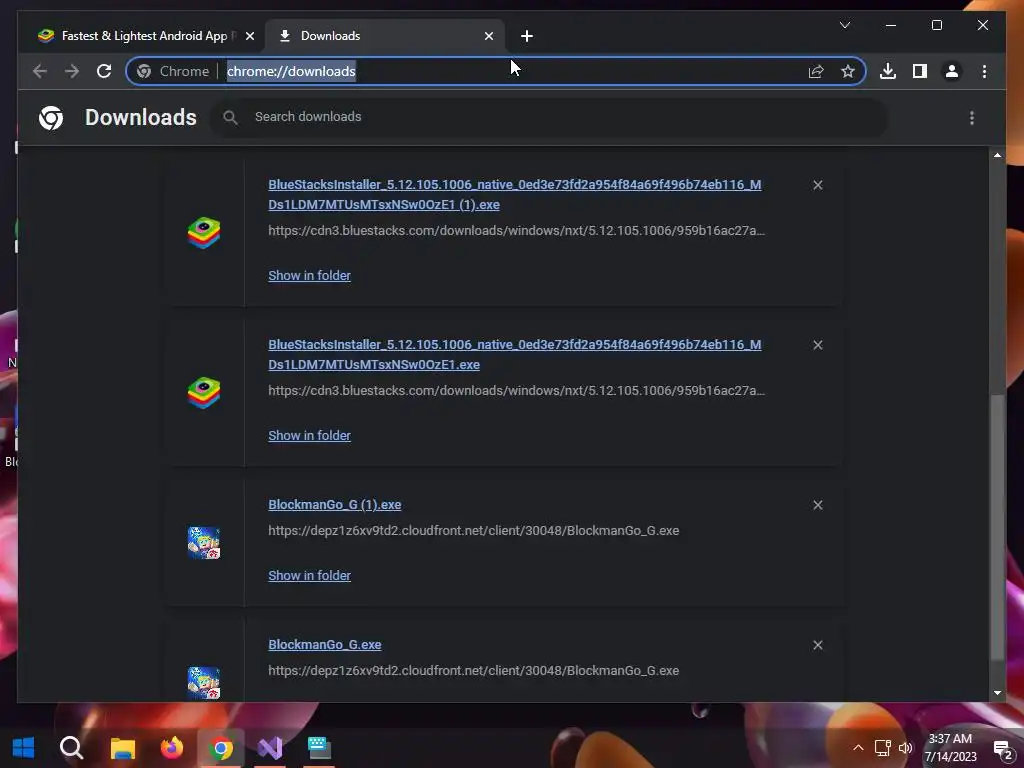Open the on-screen keyboard app in taskbar
Viewport: 1024px width, 768px height.
tap(319, 748)
